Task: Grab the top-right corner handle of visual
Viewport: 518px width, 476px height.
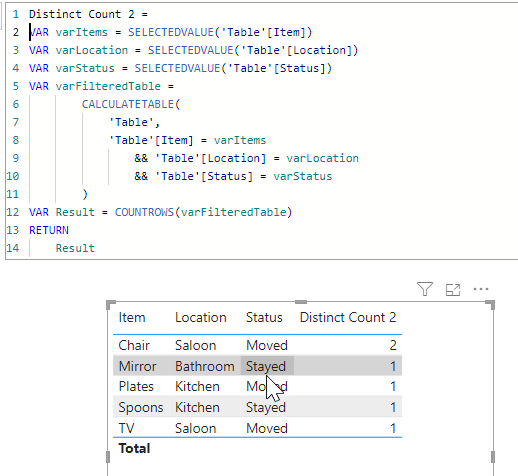Action: click(490, 304)
